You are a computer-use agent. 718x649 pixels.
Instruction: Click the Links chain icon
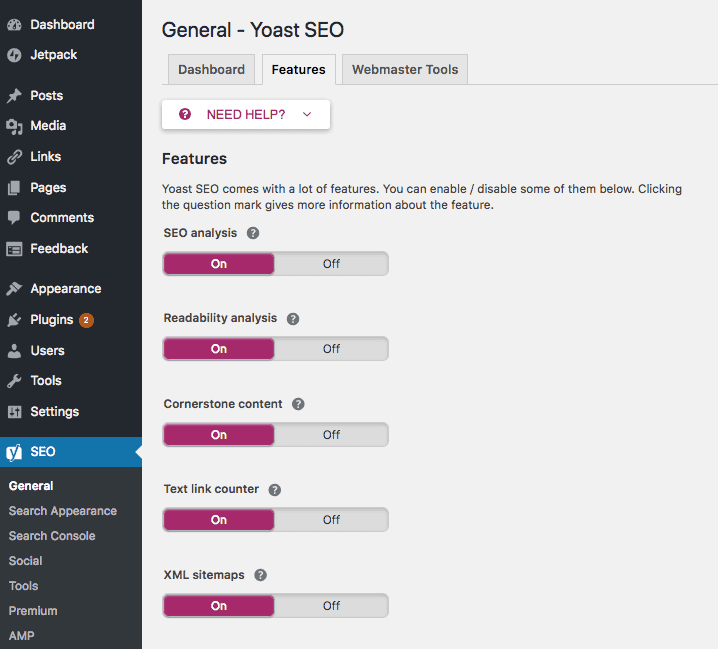pos(14,157)
